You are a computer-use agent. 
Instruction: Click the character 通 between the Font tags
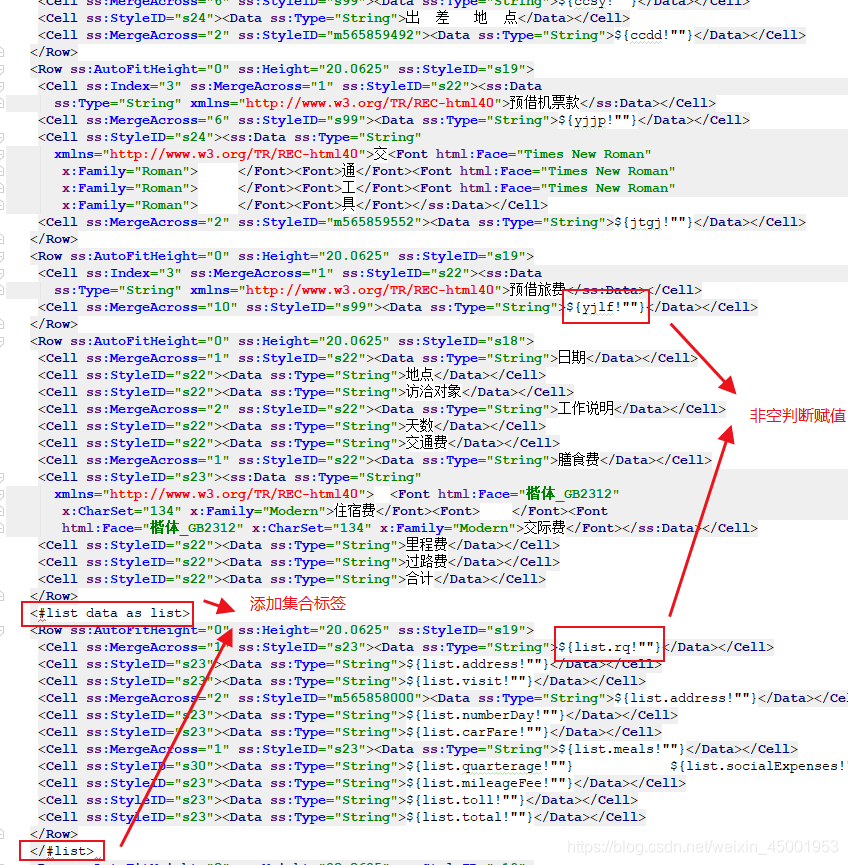[x=349, y=171]
